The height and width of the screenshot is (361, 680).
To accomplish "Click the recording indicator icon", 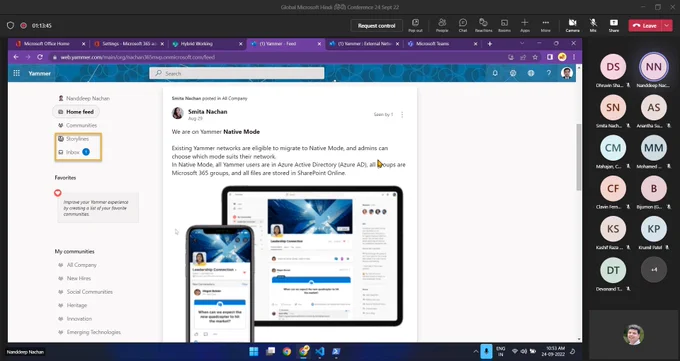I will pyautogui.click(x=23, y=26).
